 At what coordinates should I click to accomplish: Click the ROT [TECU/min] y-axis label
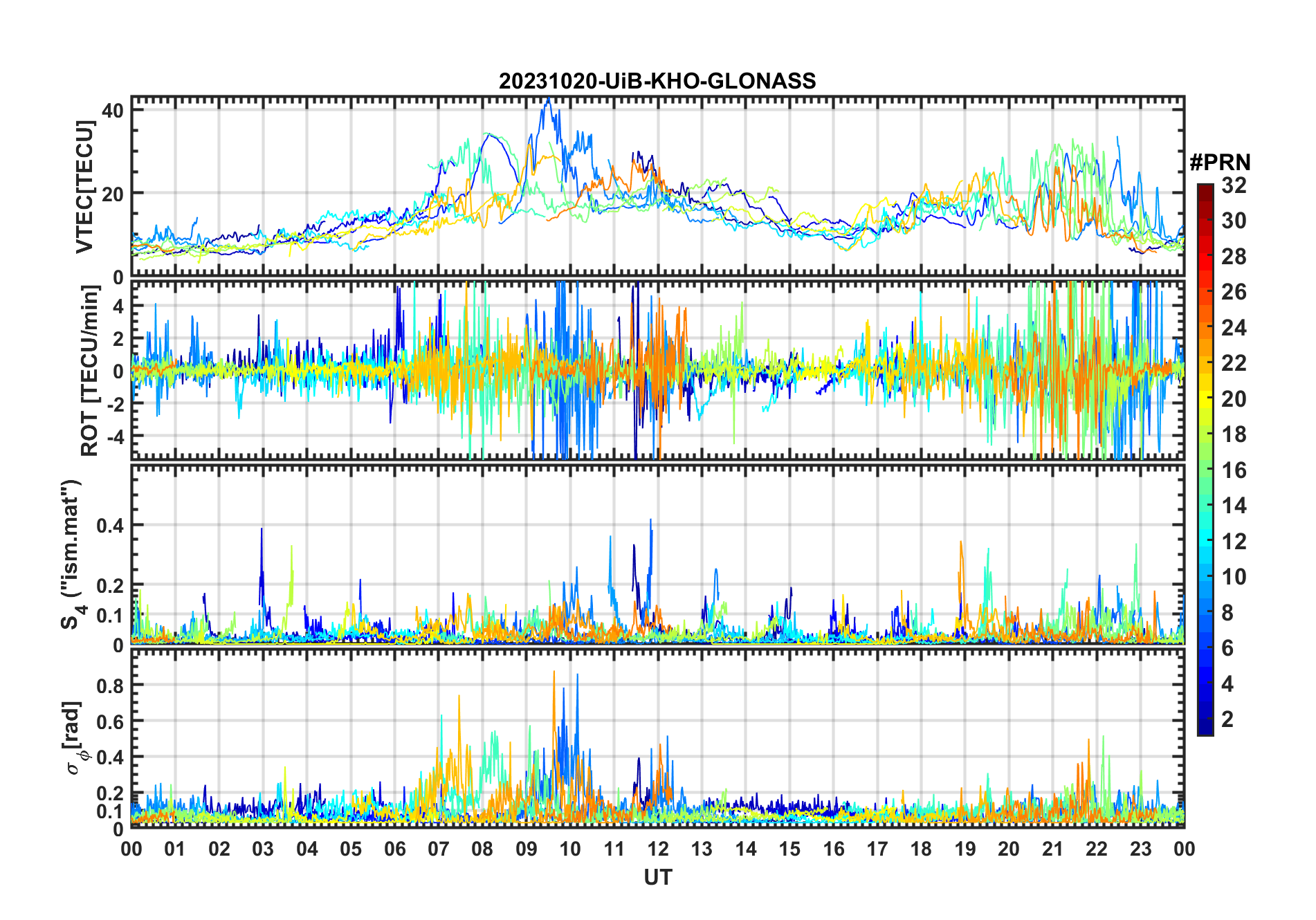(89, 371)
